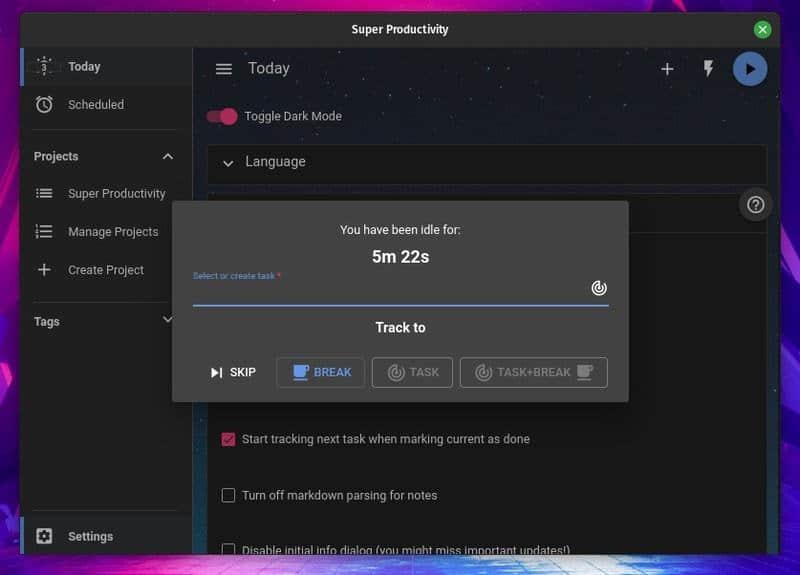
Task: Select Create Project in sidebar
Action: click(105, 270)
